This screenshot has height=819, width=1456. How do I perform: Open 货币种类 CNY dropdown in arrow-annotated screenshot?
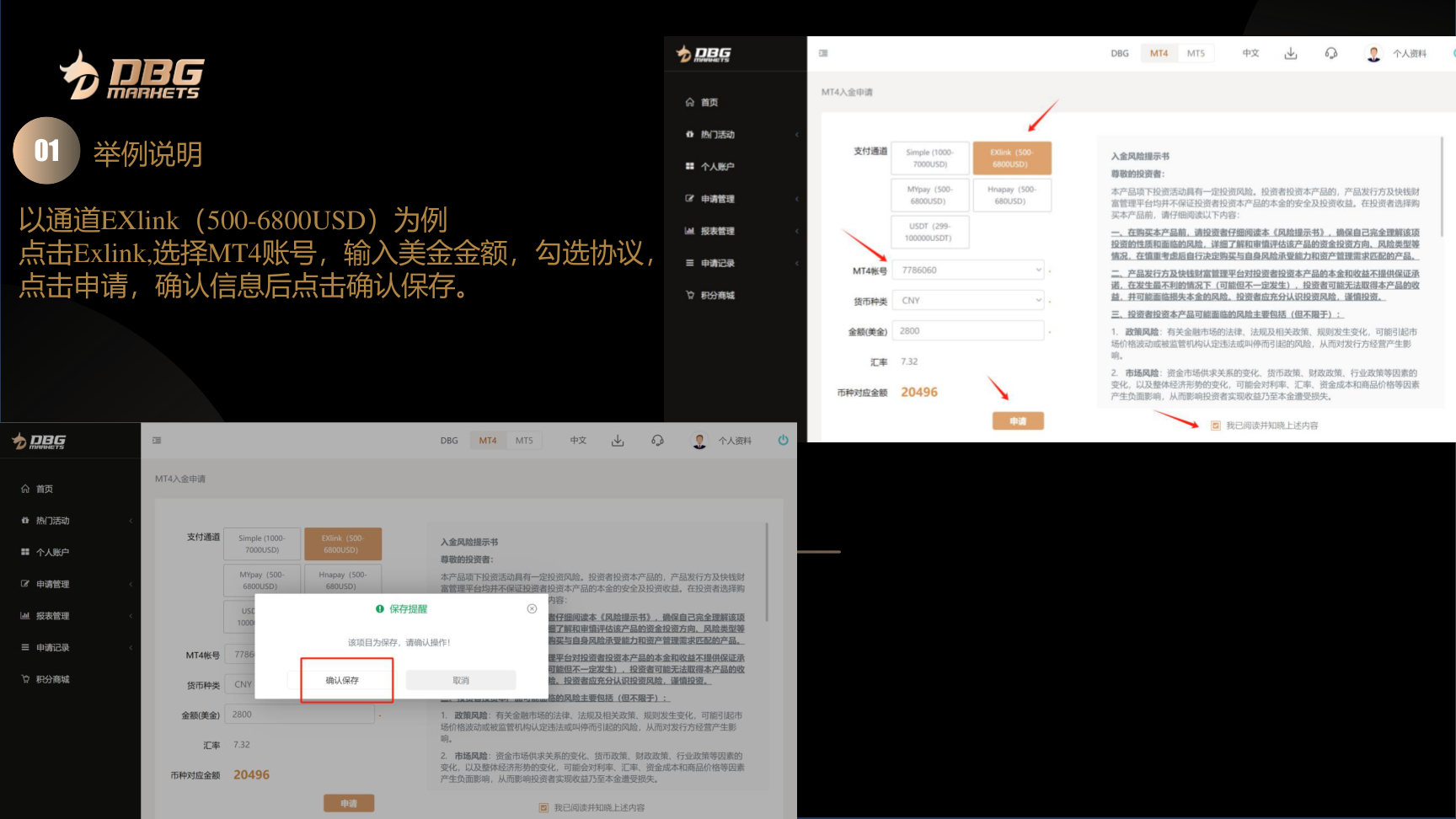click(x=969, y=301)
